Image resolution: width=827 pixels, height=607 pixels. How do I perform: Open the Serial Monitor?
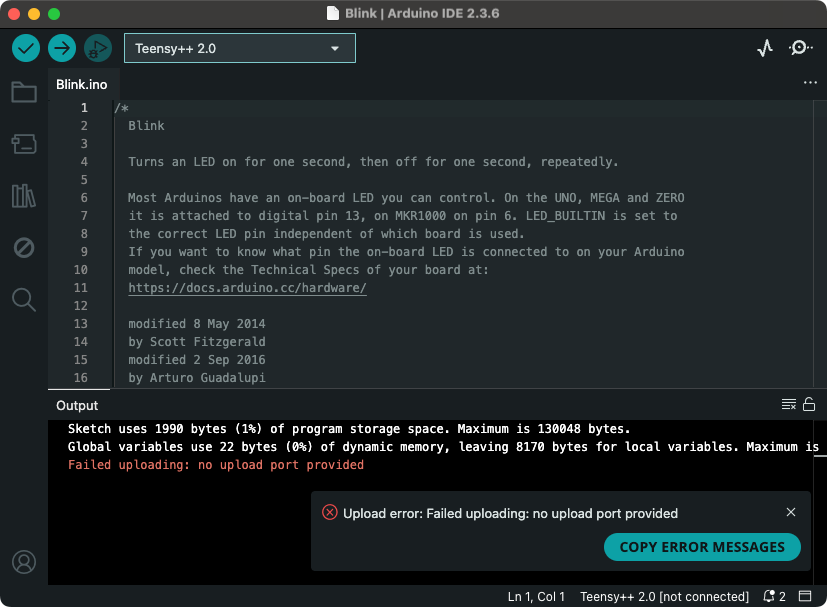pyautogui.click(x=801, y=48)
